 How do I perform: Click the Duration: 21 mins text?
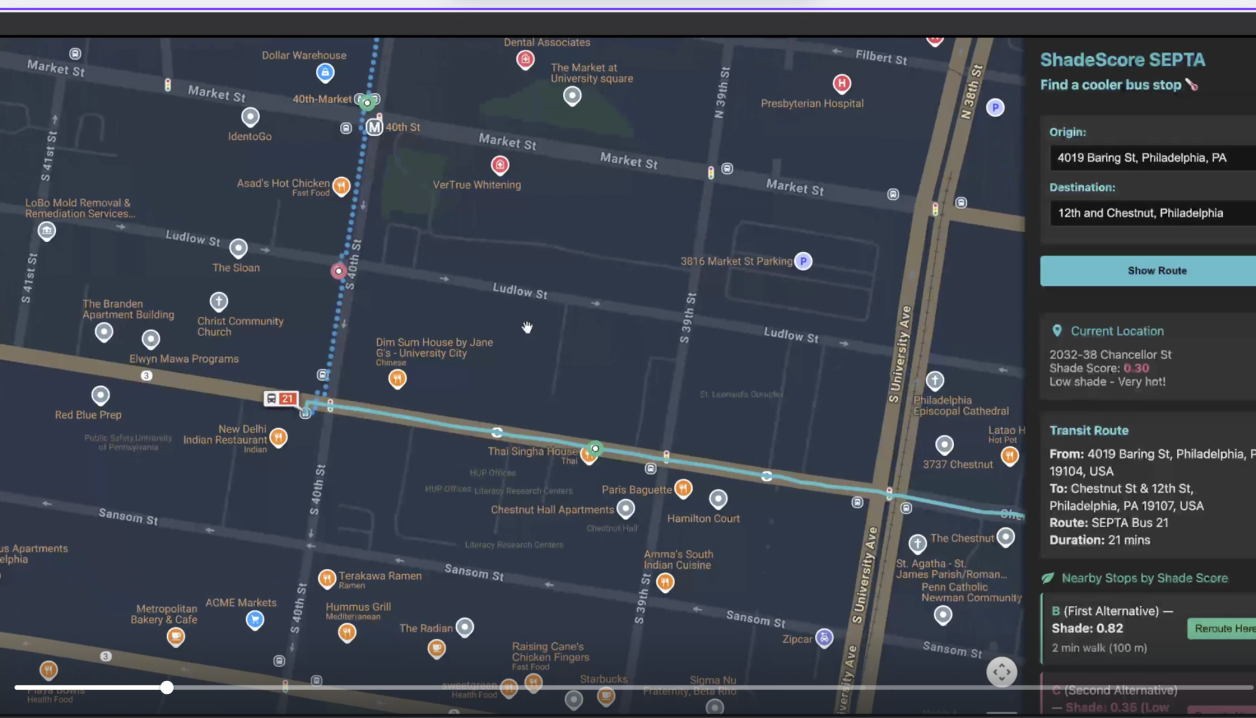click(1099, 540)
